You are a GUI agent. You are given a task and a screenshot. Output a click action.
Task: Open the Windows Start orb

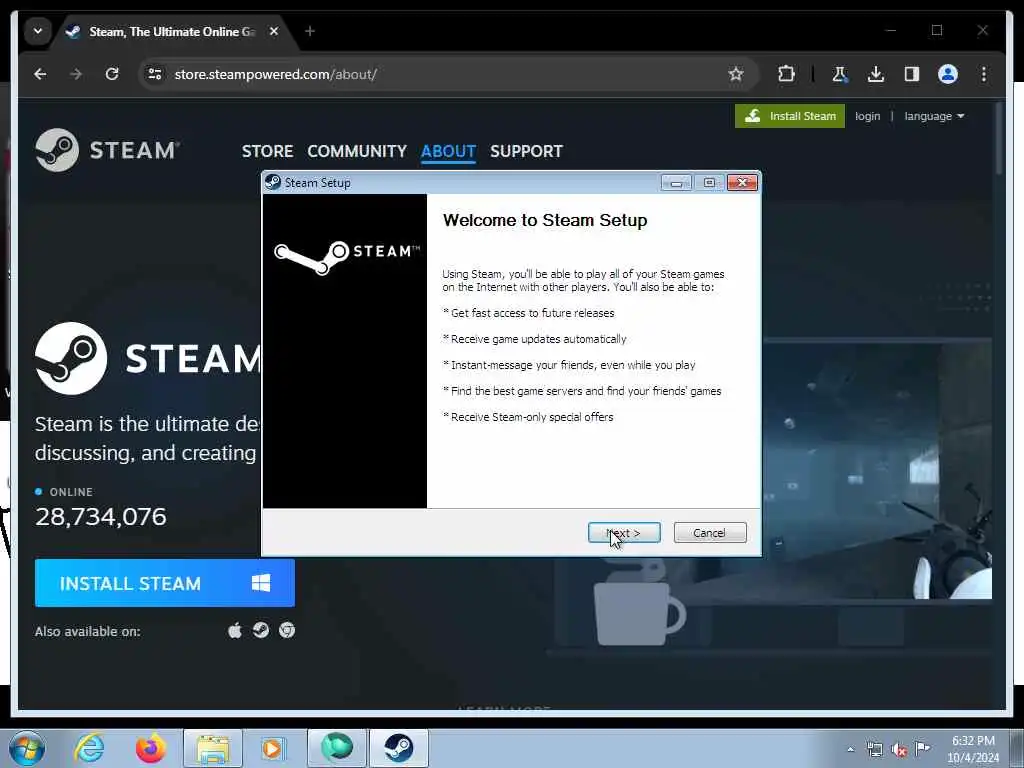pos(27,748)
